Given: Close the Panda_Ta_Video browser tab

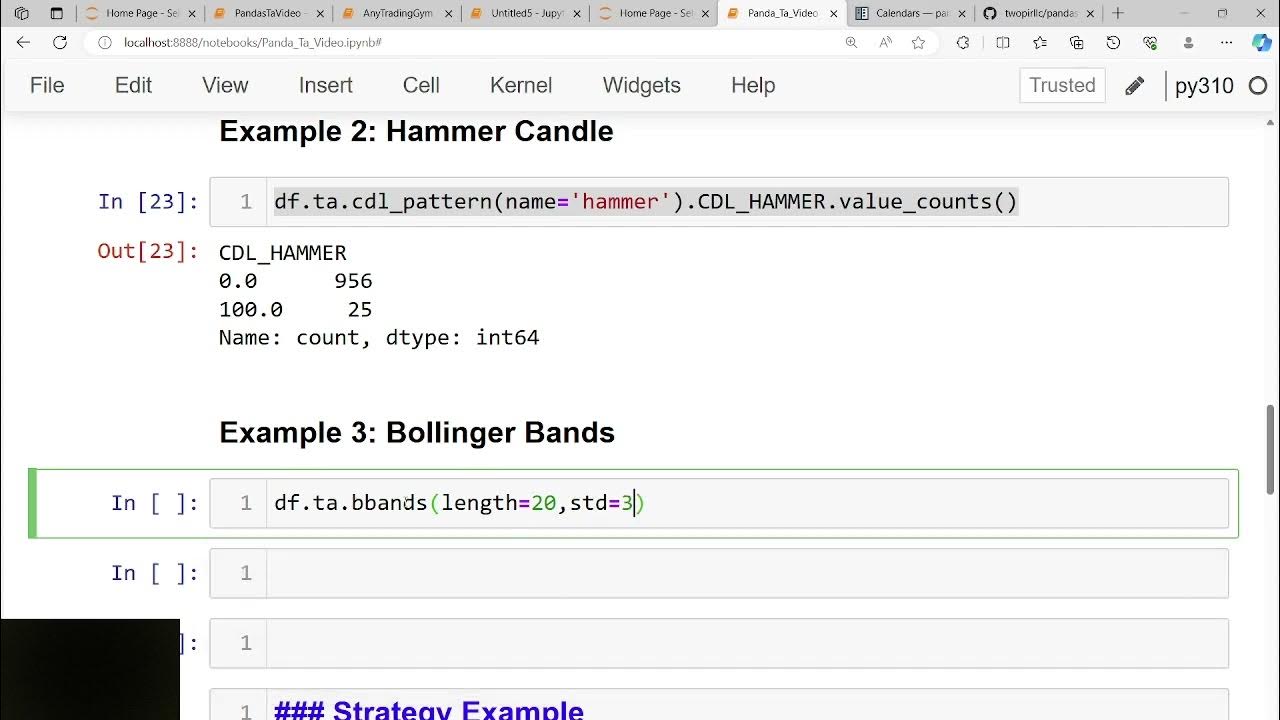Looking at the screenshot, I should click(834, 14).
